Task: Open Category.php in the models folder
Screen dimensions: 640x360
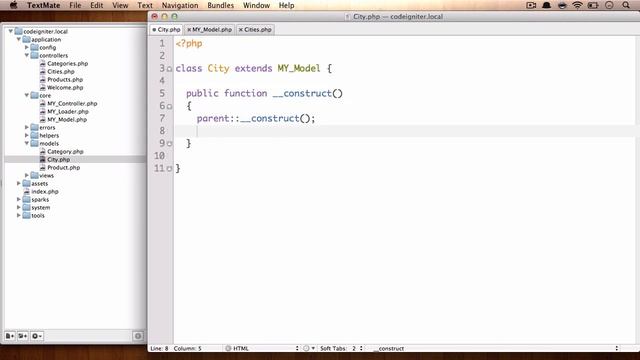Action: pyautogui.click(x=65, y=151)
